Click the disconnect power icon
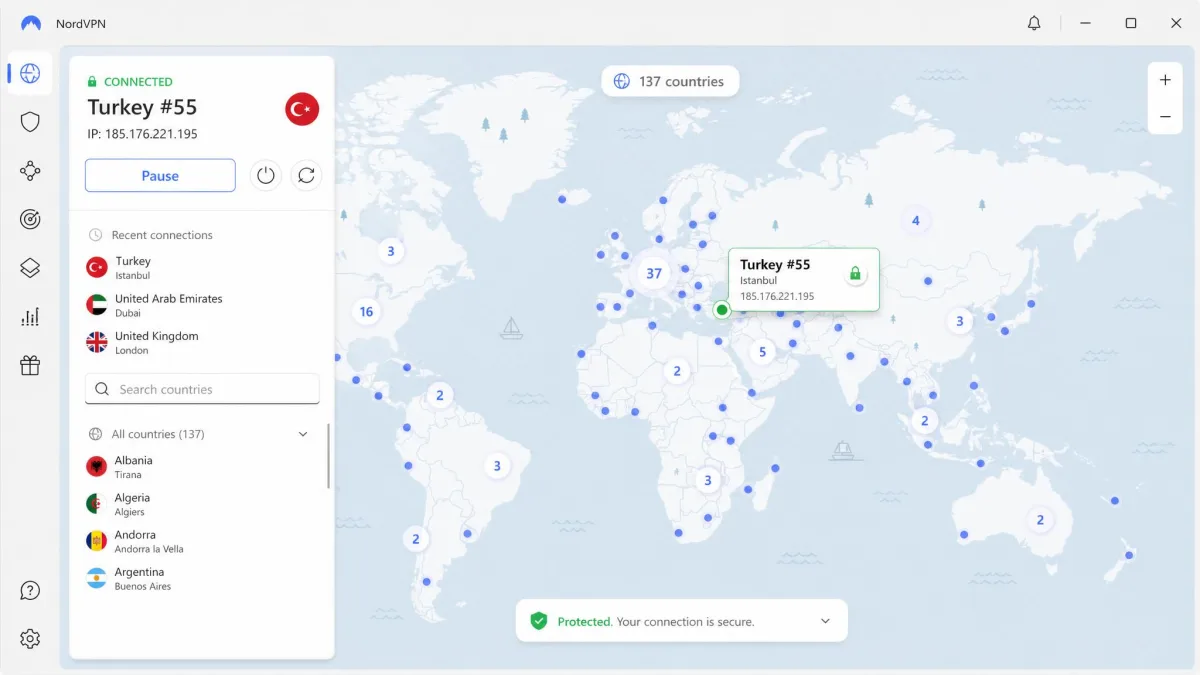 265,175
